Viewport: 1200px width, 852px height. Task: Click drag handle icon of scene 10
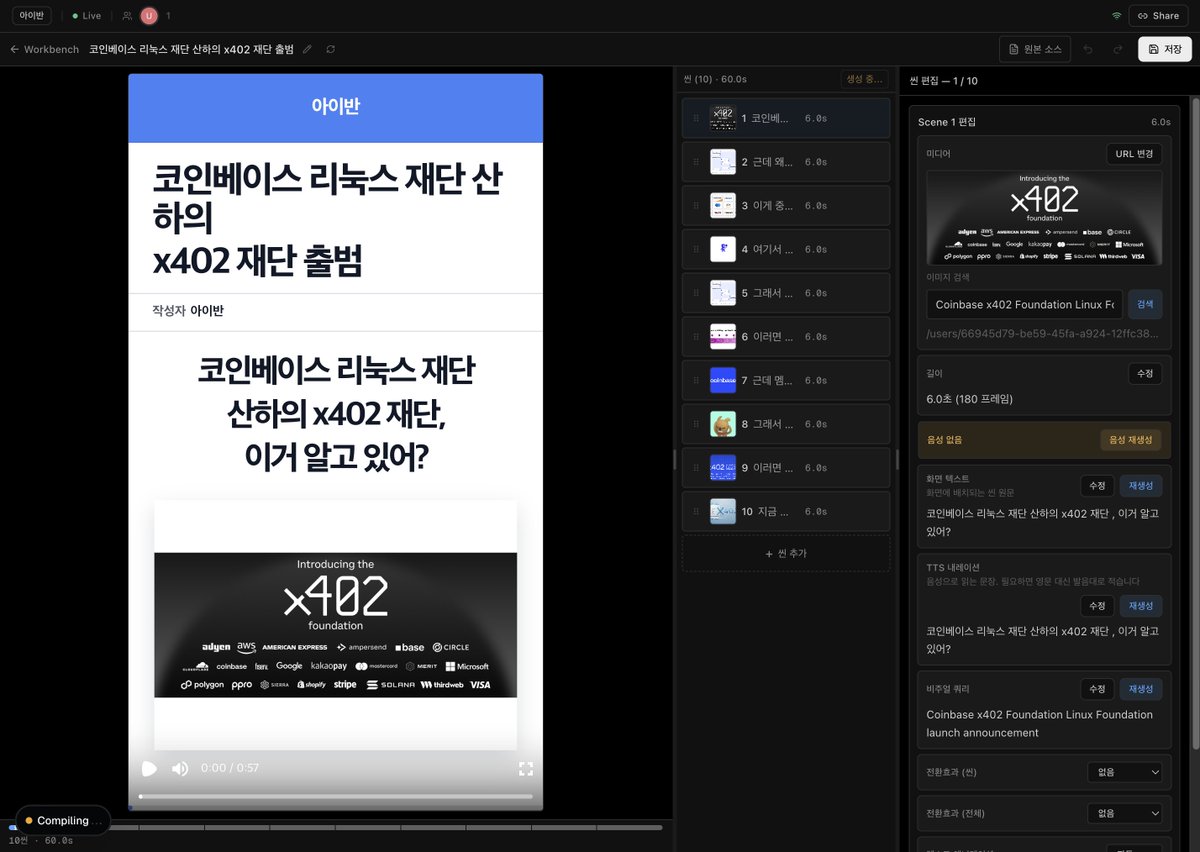[x=696, y=511]
